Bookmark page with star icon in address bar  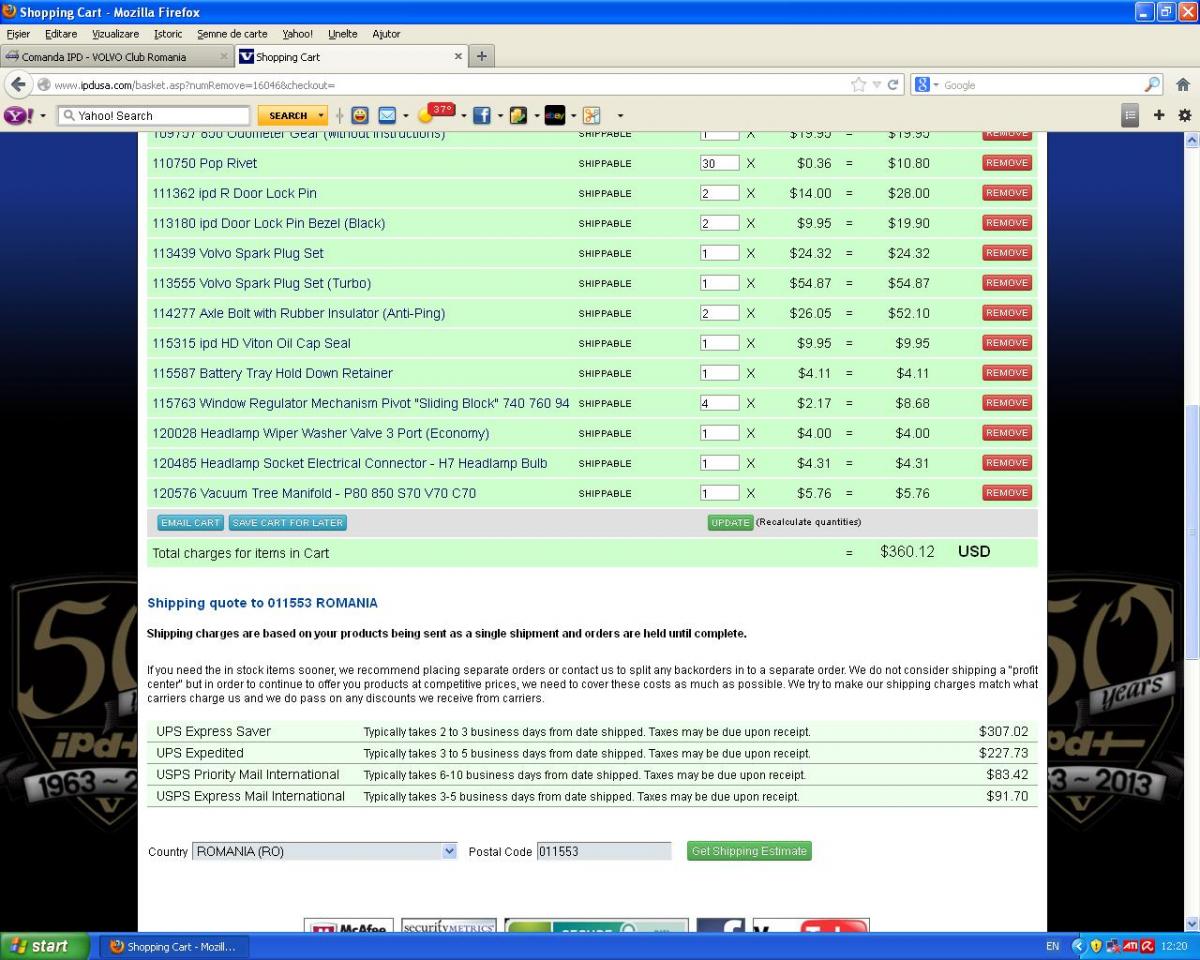tap(858, 85)
